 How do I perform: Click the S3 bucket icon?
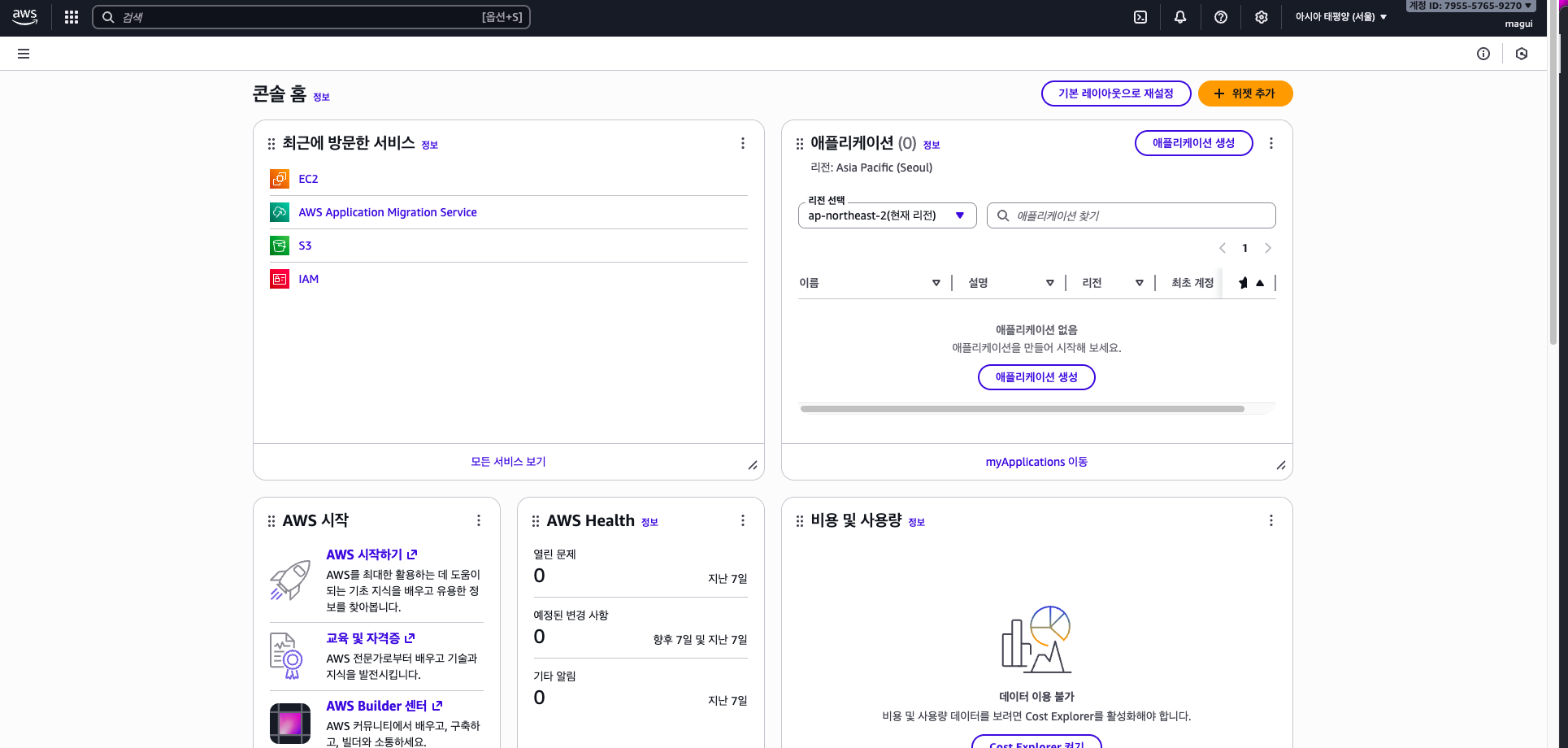pyautogui.click(x=280, y=246)
